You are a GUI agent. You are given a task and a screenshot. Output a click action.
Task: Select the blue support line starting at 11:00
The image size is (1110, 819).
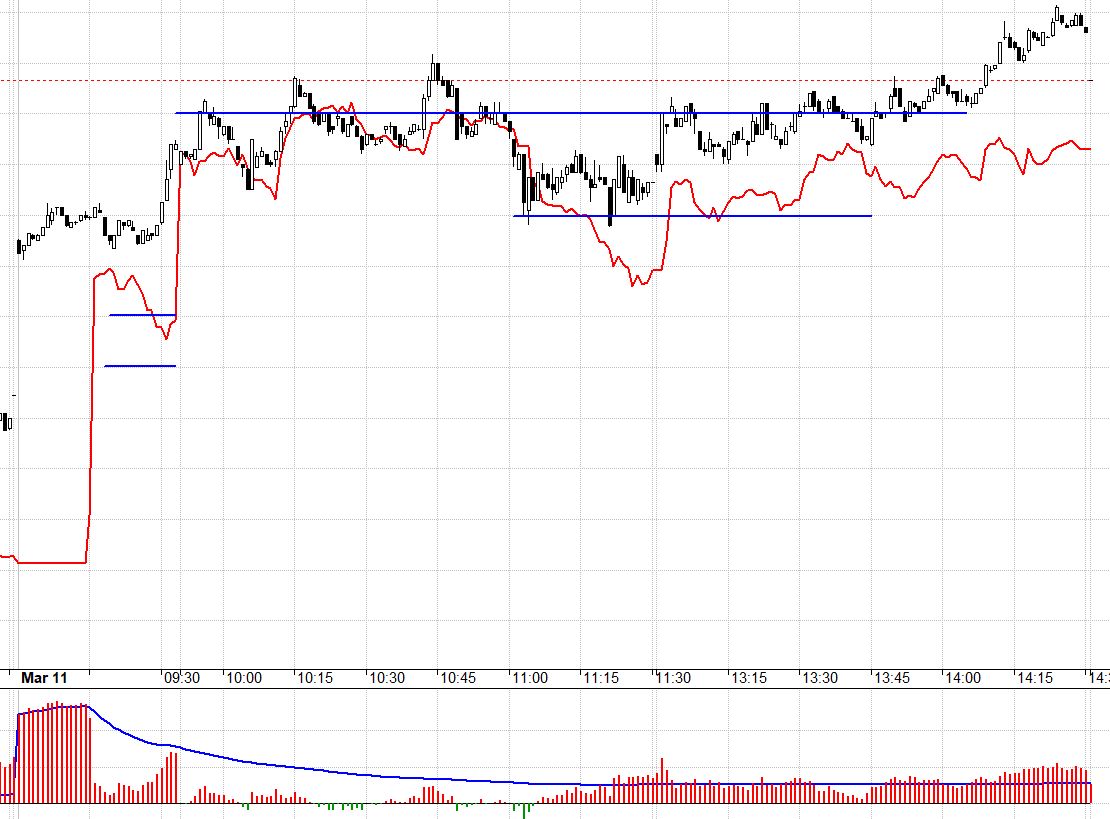coord(692,216)
